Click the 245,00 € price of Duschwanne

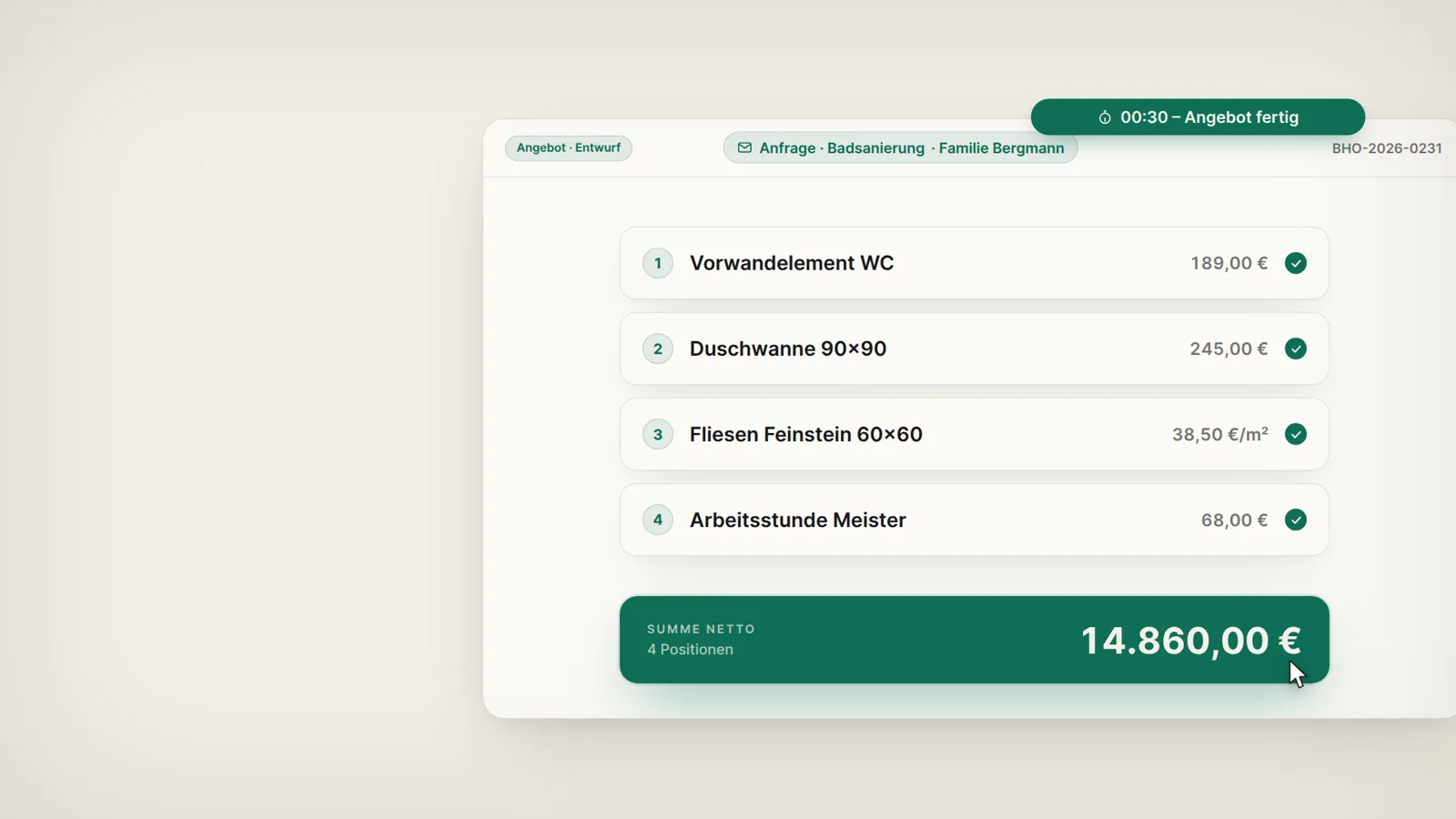point(1228,349)
